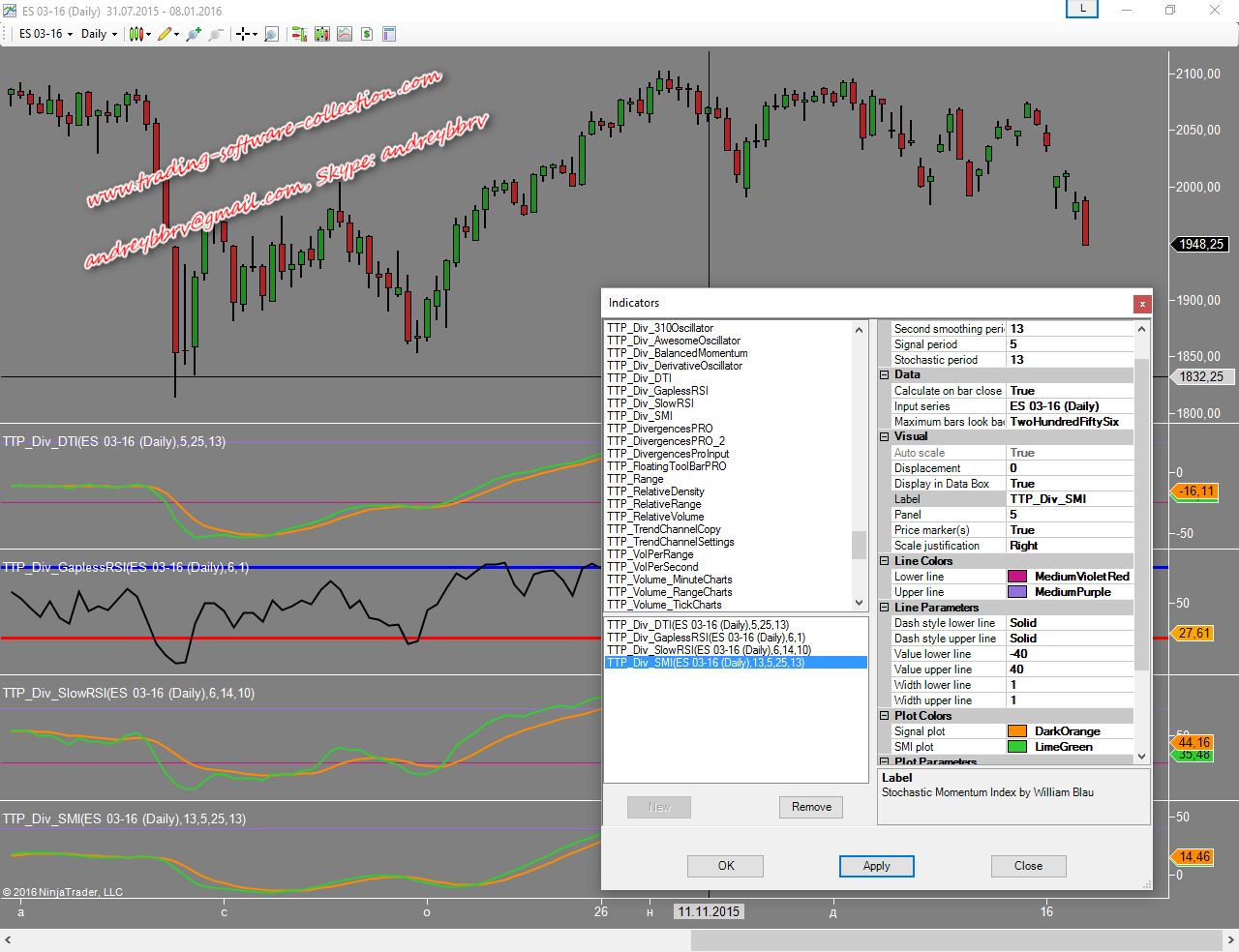
Task: Click the Remove button
Action: [811, 807]
